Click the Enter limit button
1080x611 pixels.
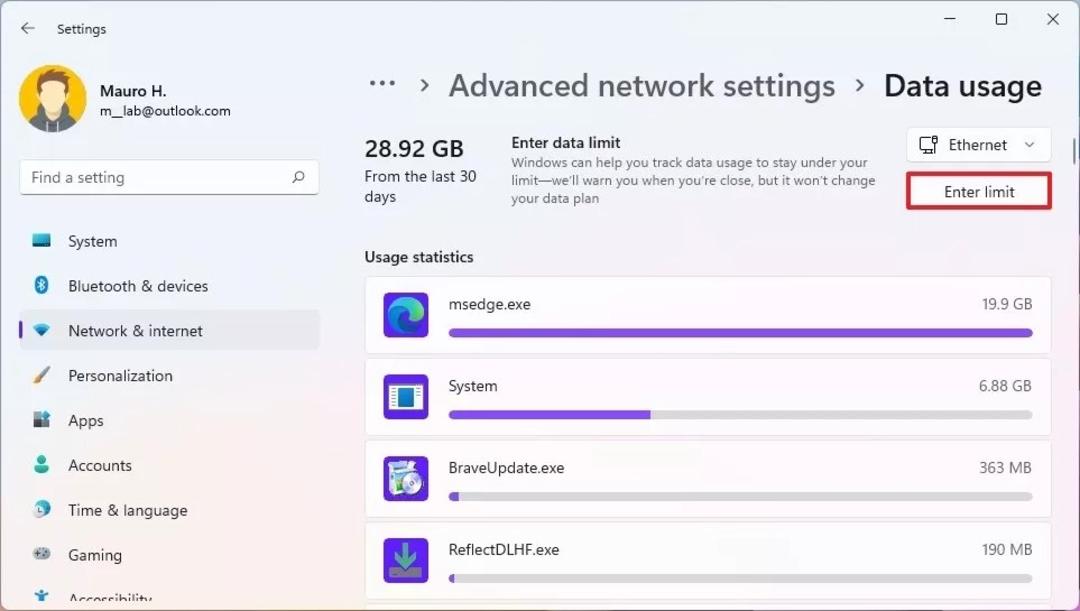[979, 191]
